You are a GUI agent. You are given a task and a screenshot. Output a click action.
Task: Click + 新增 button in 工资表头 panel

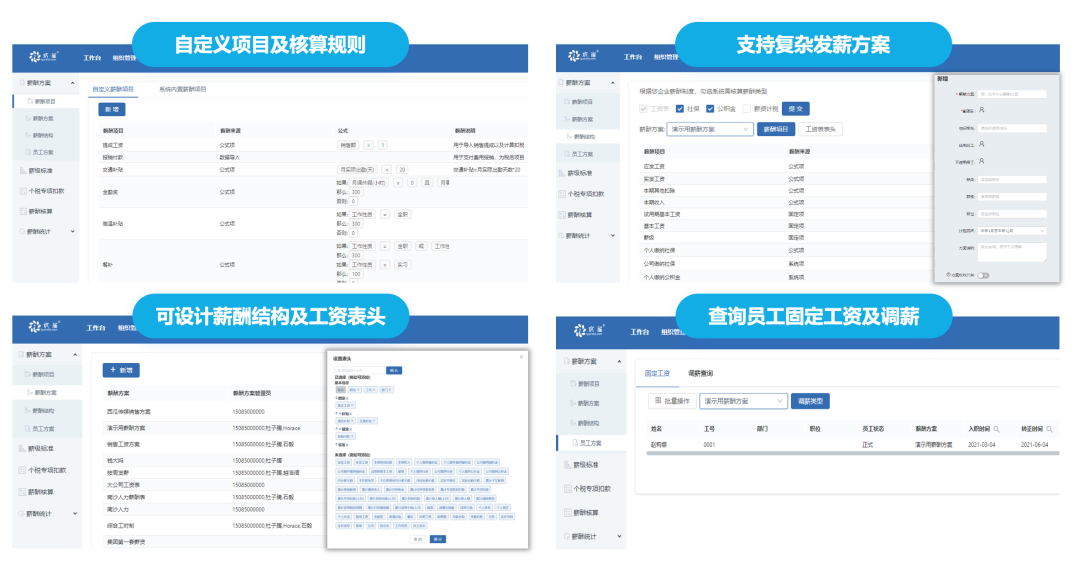(121, 370)
